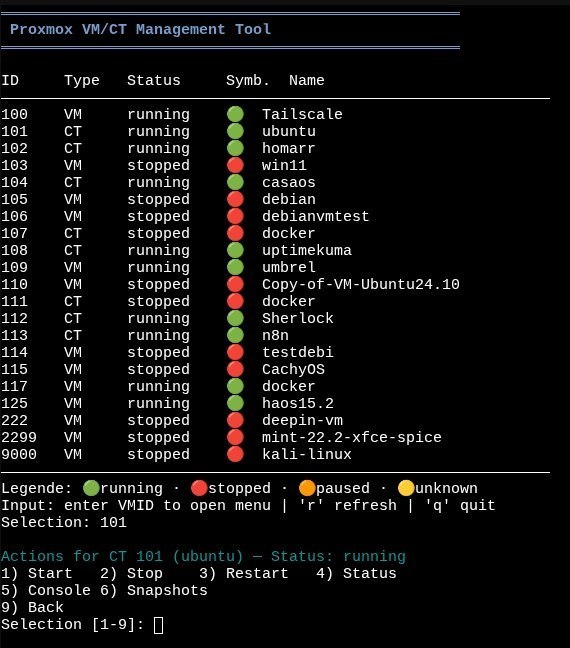
Task: Click the name umbrel
Action: pyautogui.click(x=289, y=267)
